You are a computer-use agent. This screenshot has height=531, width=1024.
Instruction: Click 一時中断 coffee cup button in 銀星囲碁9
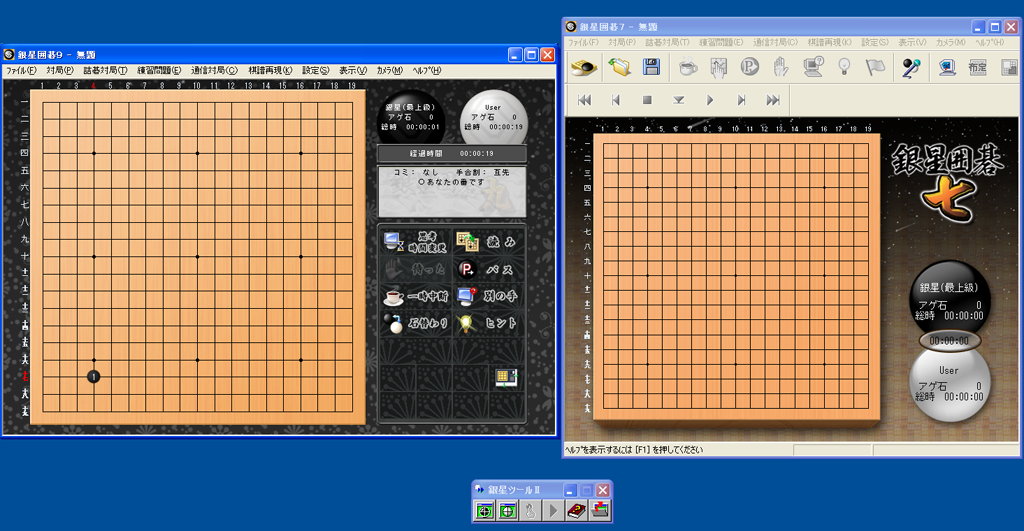(x=415, y=296)
